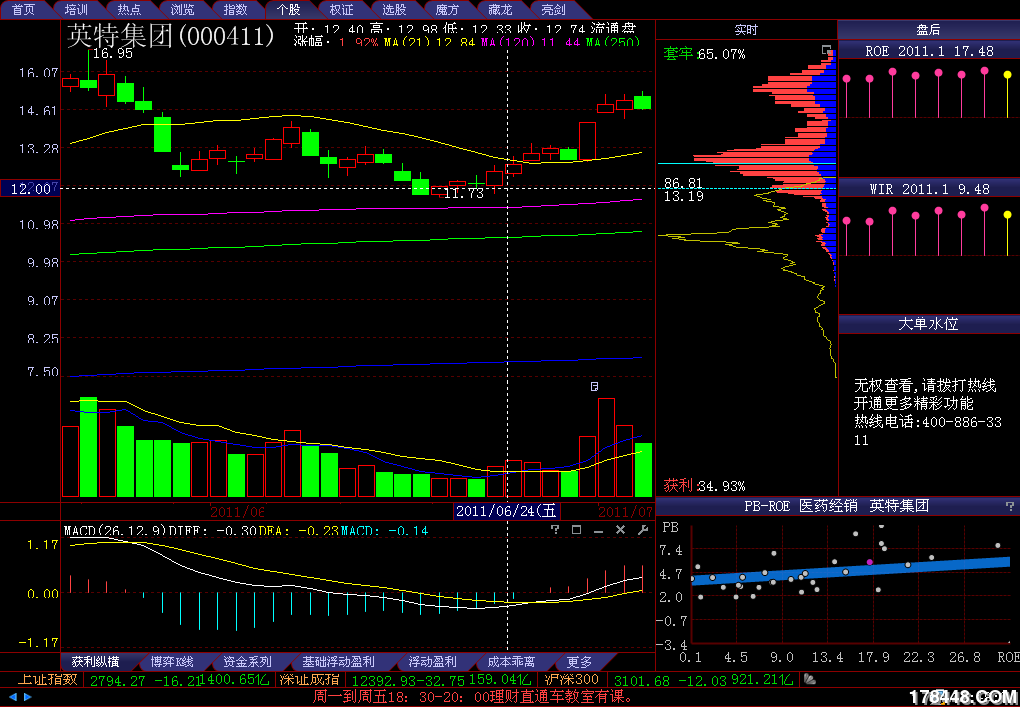Open the 选股 stock selection tab
This screenshot has width=1020, height=707.
394,9
